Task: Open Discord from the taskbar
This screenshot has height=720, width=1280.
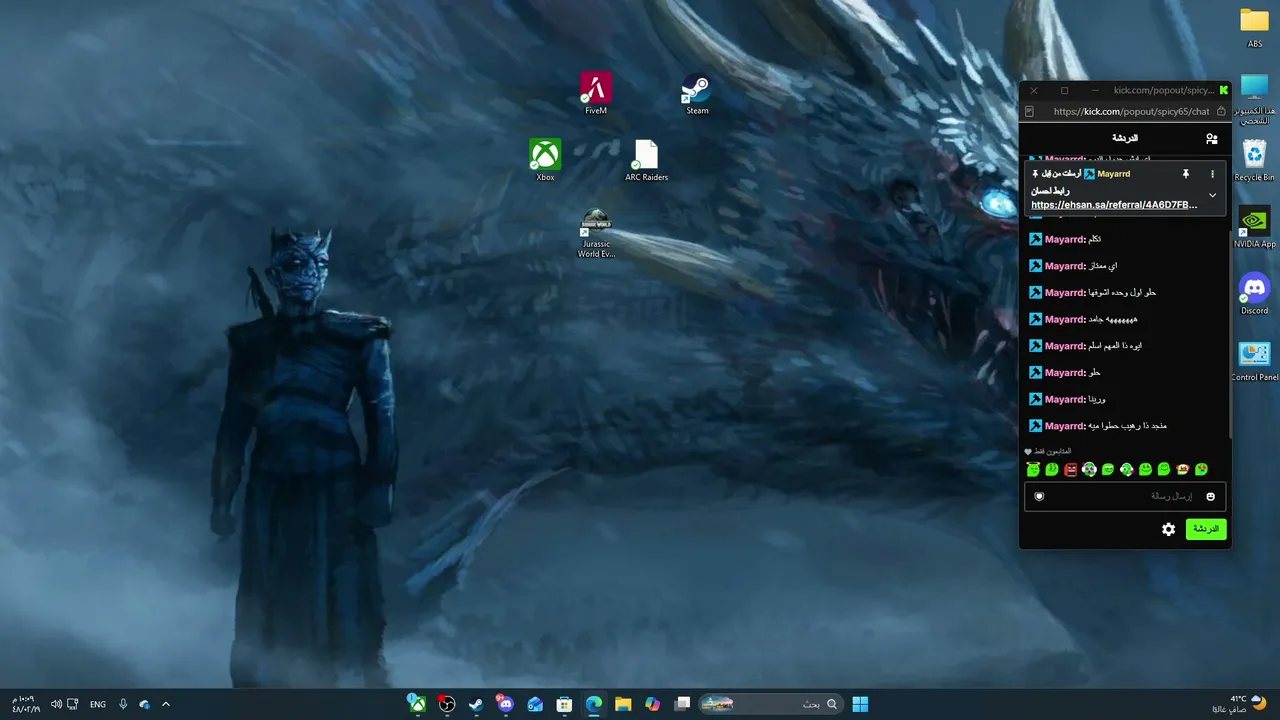Action: [505, 704]
